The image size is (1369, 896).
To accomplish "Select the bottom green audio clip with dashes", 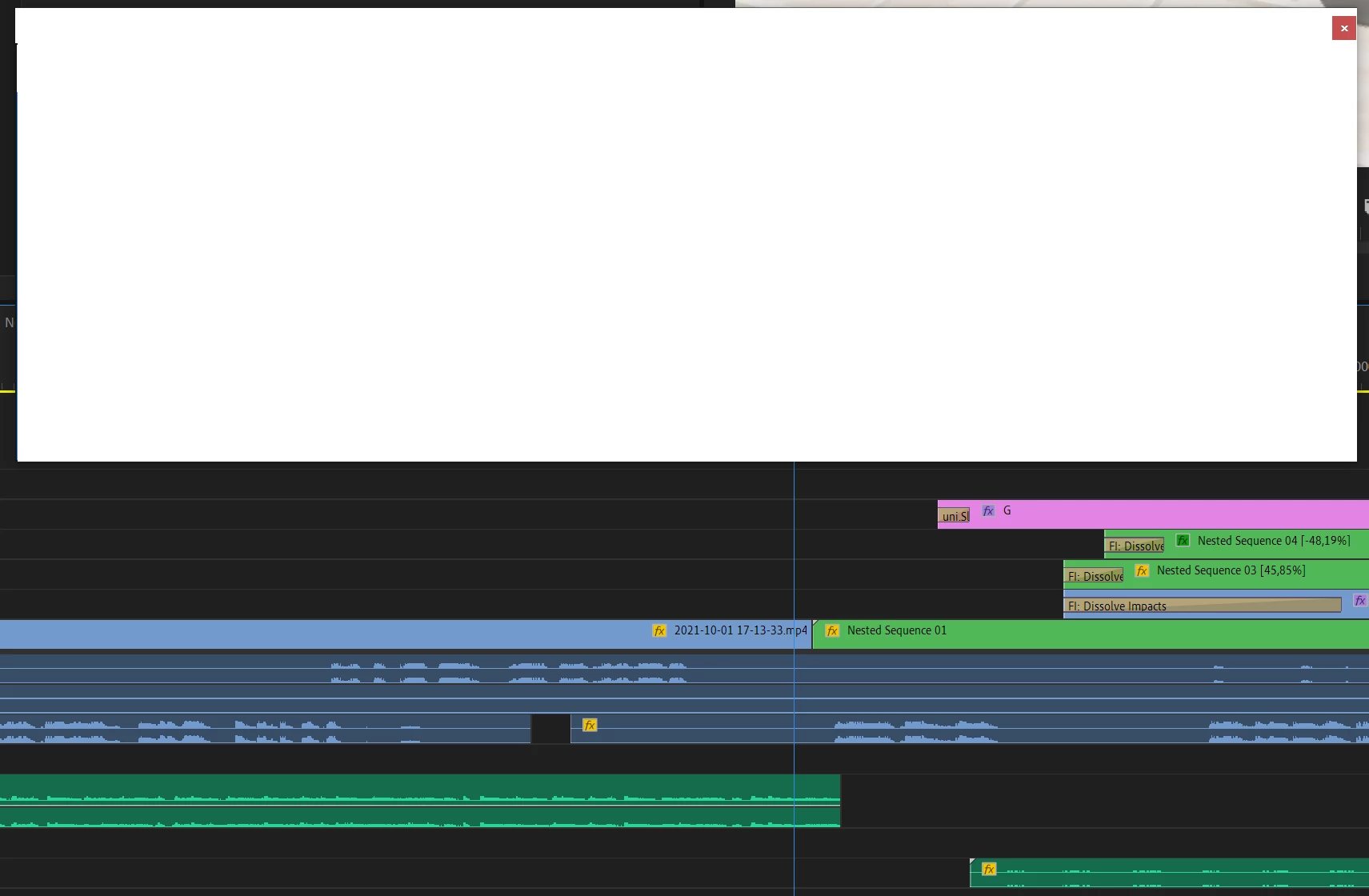I will tap(1169, 873).
